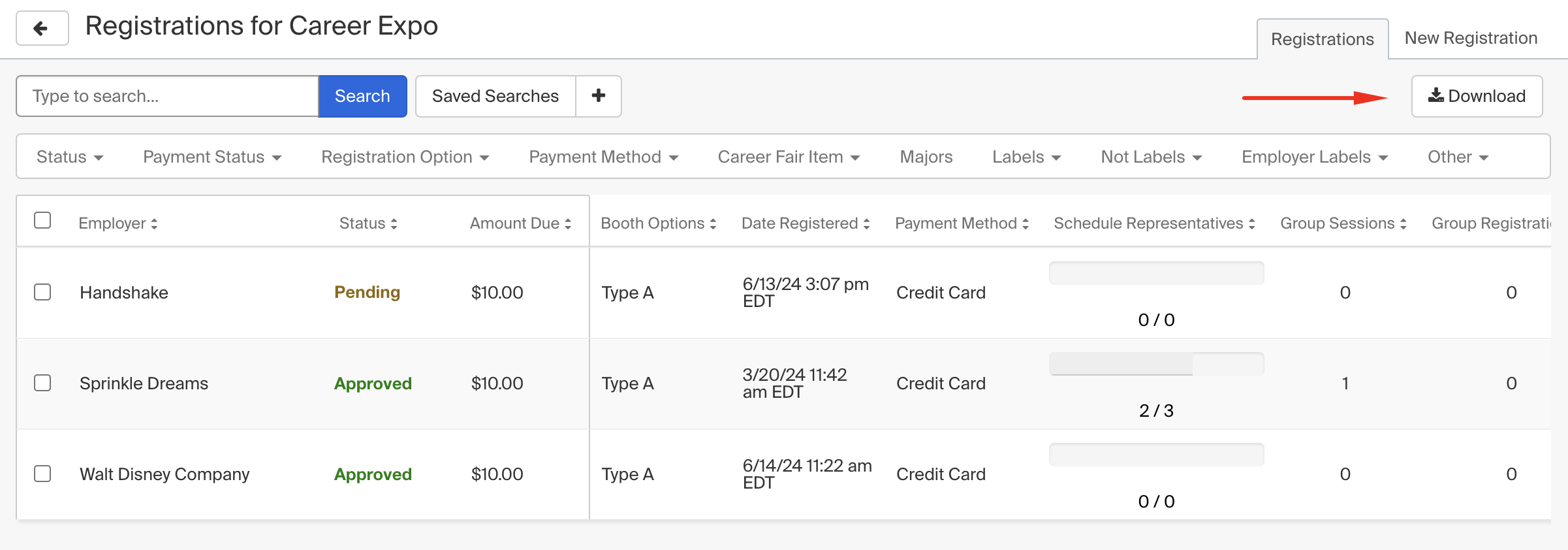Open the Handshake employer registration
Image resolution: width=1568 pixels, height=550 pixels.
(x=124, y=293)
